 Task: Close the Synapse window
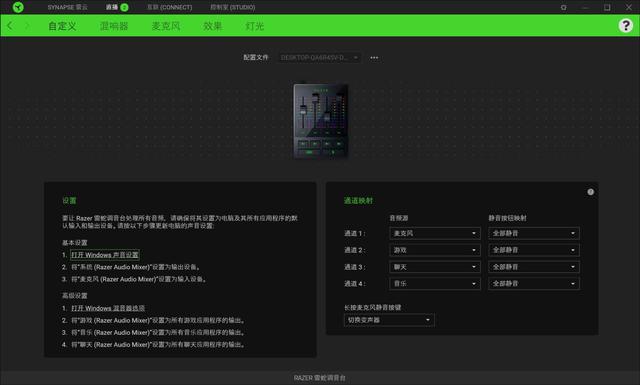(629, 7)
